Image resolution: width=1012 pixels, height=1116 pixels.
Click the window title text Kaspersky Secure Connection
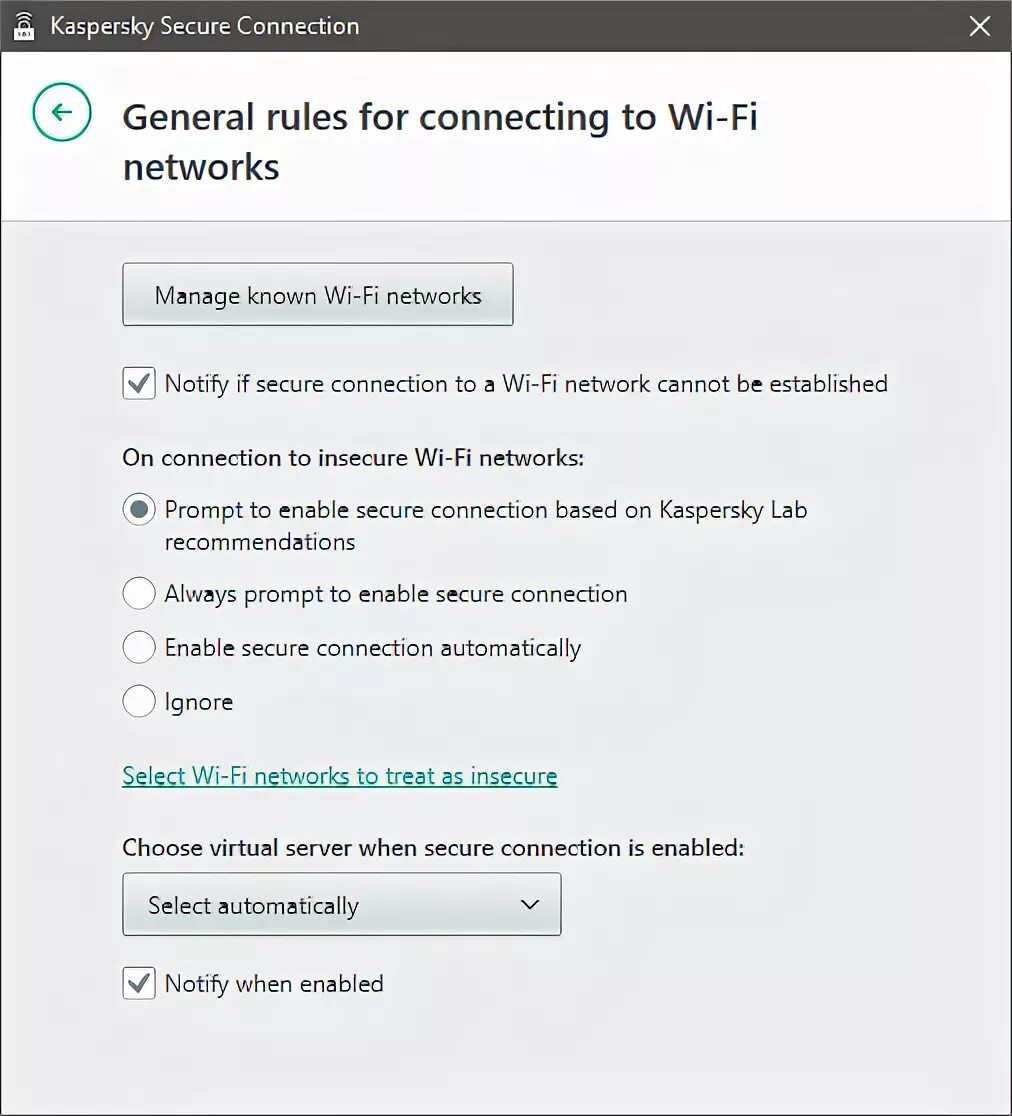pyautogui.click(x=204, y=26)
